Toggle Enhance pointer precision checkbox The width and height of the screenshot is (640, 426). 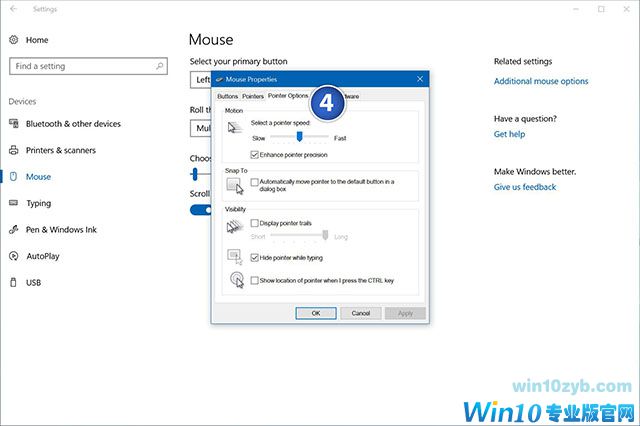[x=254, y=155]
